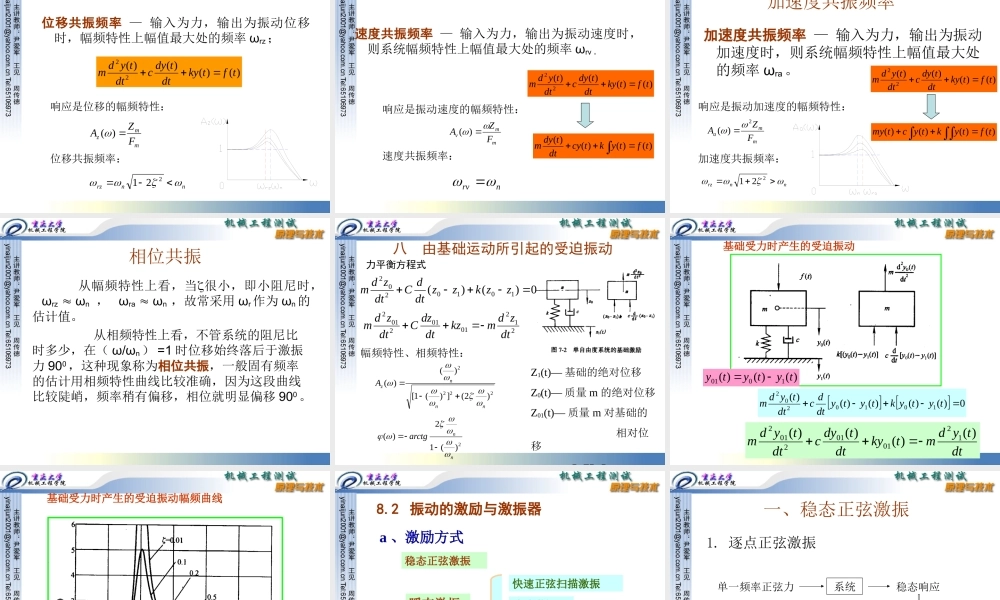Image resolution: width=1000 pixels, height=600 pixels.
Task: Click the green equation box on 基础受力 slide
Action: click(862, 441)
